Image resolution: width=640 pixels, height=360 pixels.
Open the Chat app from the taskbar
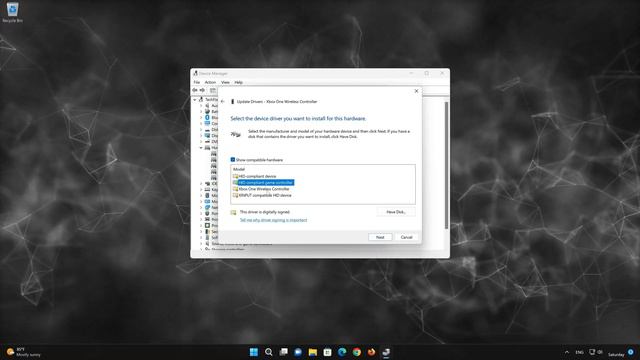pyautogui.click(x=298, y=352)
